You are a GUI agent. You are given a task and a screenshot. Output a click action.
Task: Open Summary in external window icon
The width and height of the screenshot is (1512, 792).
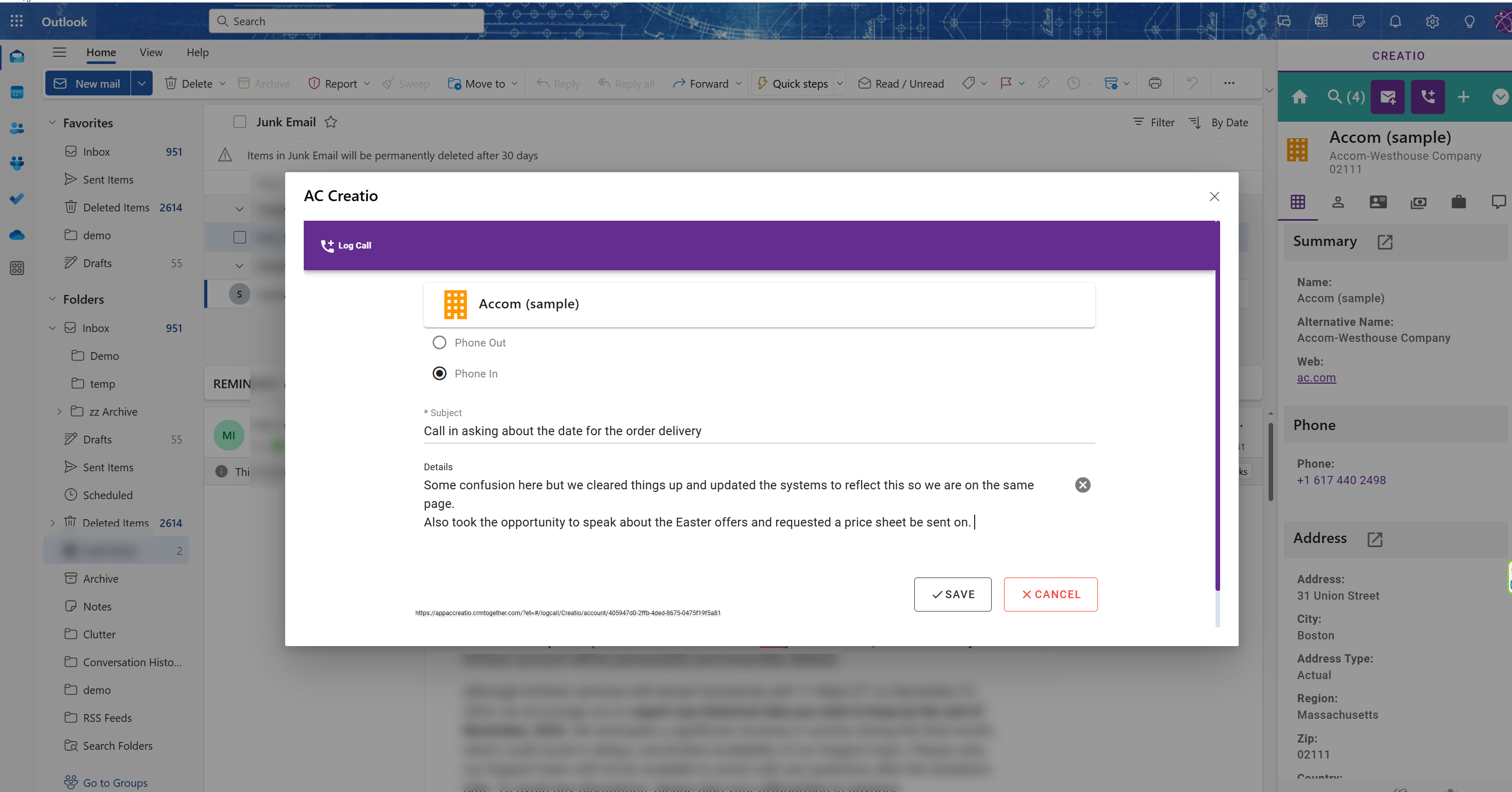tap(1385, 242)
